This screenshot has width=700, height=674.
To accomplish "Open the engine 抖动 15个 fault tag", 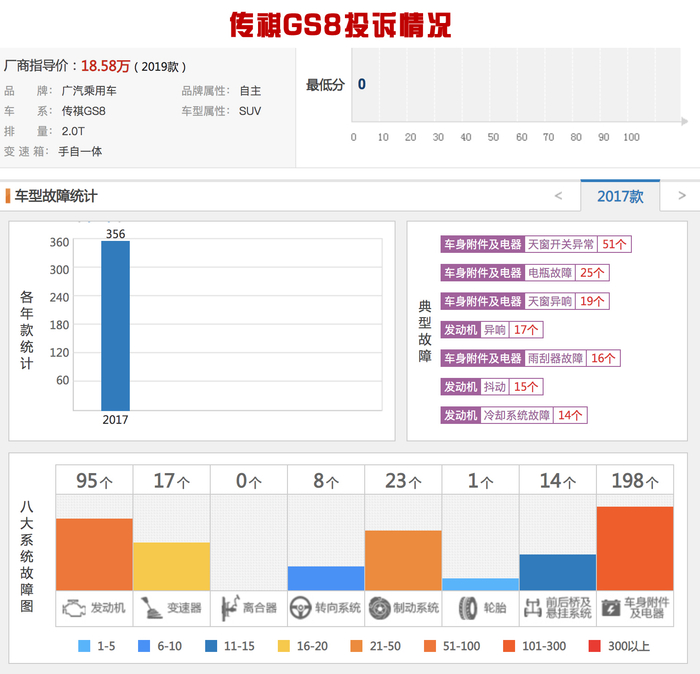I will coord(492,387).
